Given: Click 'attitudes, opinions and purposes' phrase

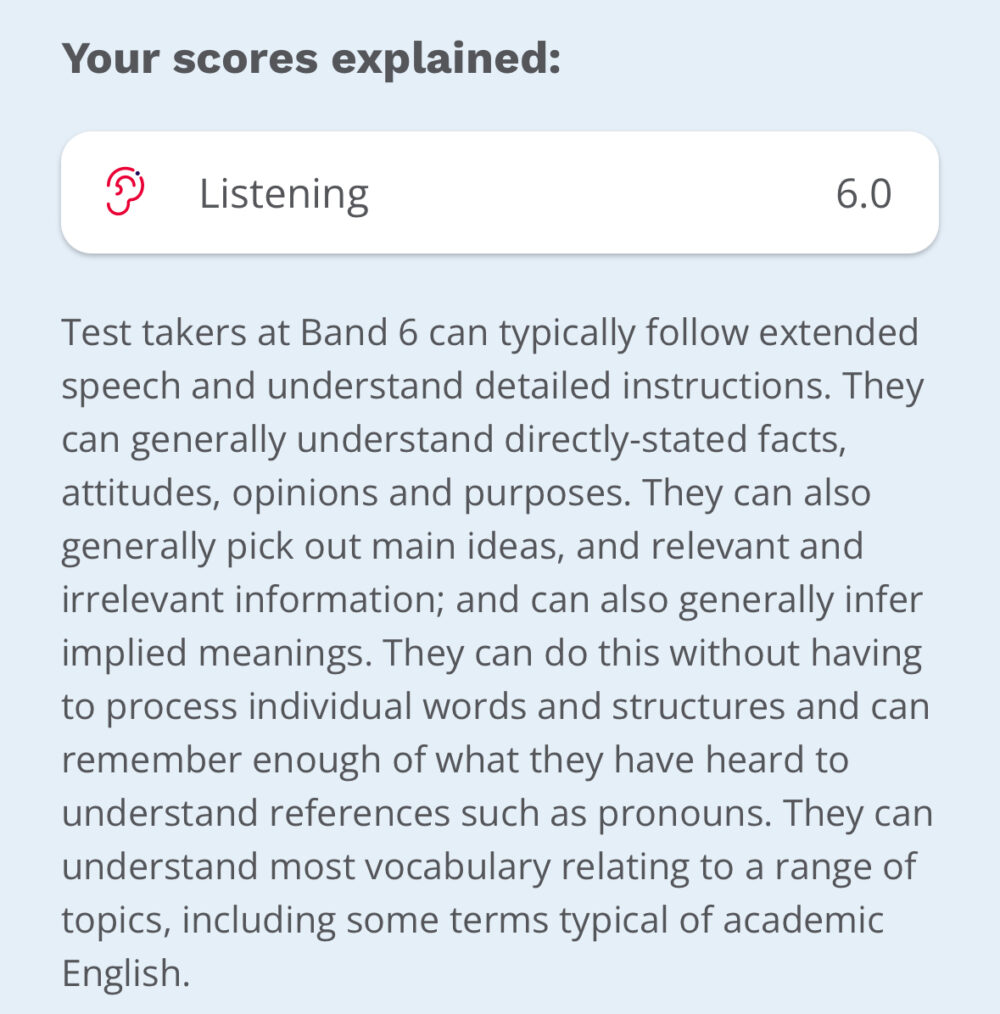Looking at the screenshot, I should (x=345, y=494).
